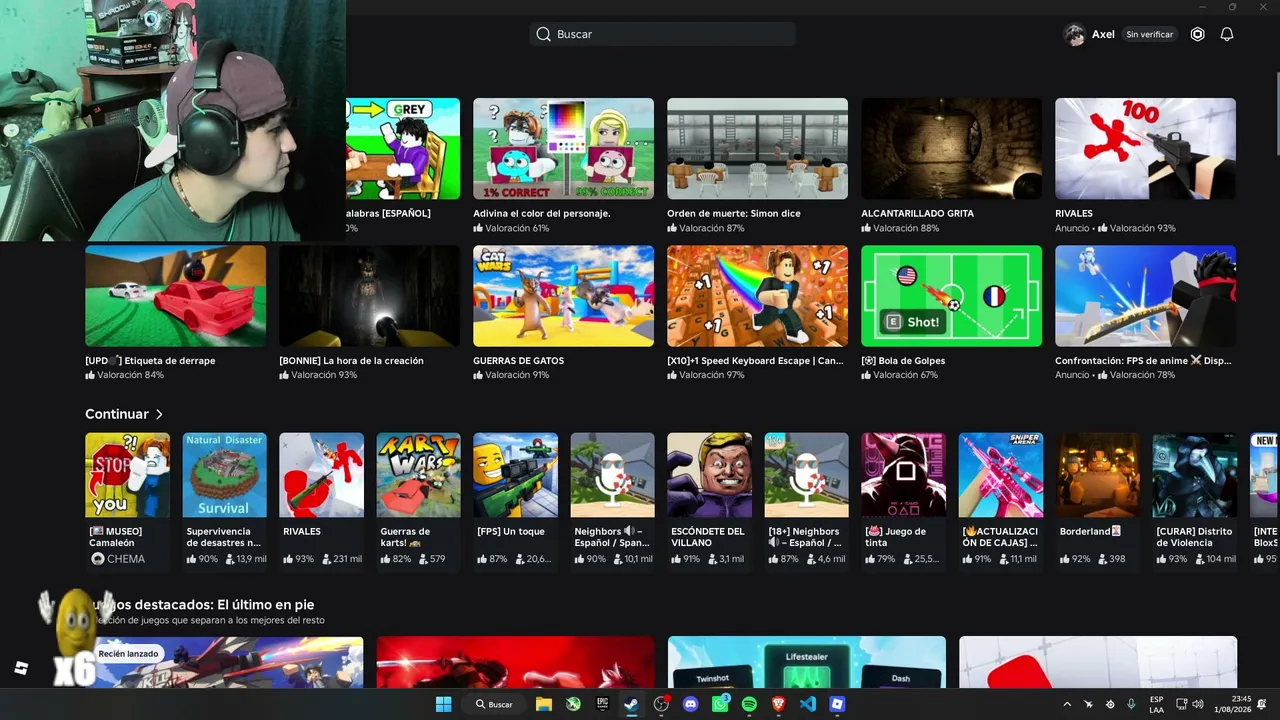Open the Etiqueta de derrape car thumbnail

pos(175,296)
